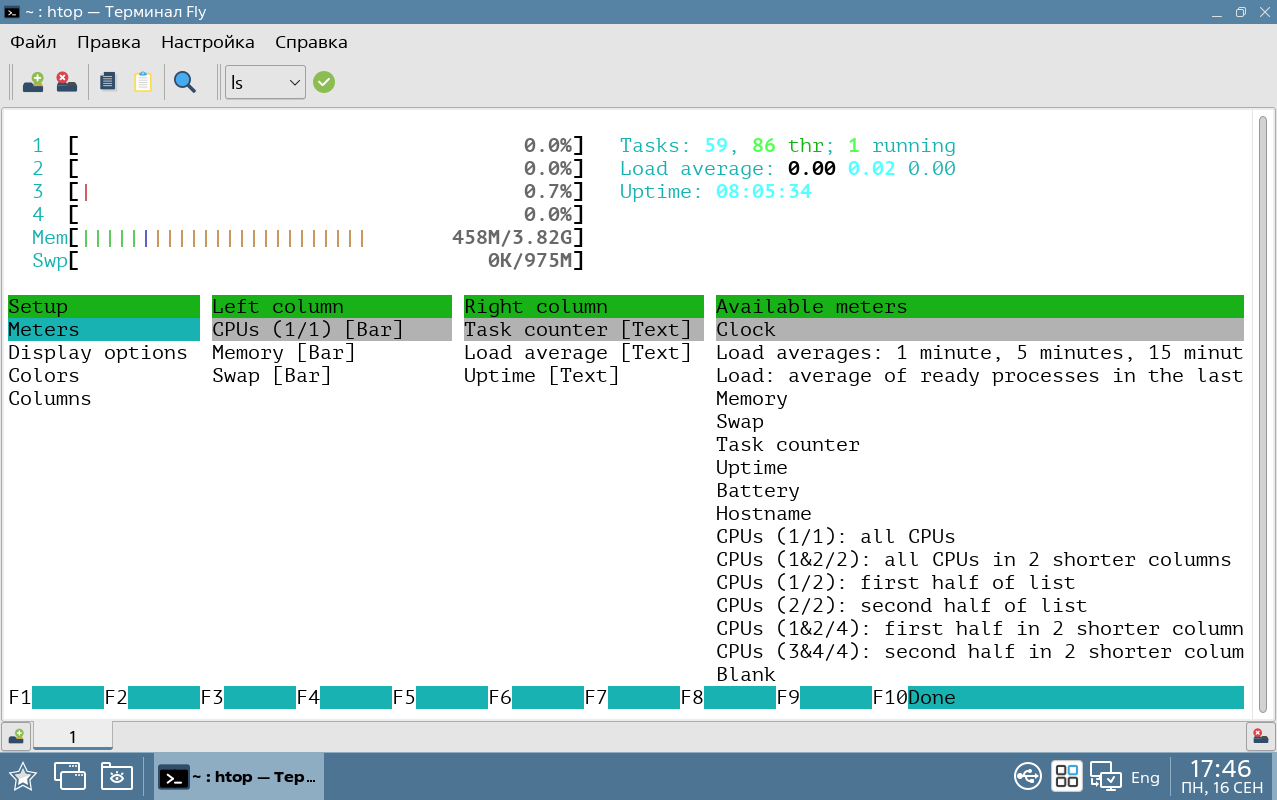The height and width of the screenshot is (800, 1277).
Task: Click the htop terminal taskbar button
Action: tap(239, 777)
